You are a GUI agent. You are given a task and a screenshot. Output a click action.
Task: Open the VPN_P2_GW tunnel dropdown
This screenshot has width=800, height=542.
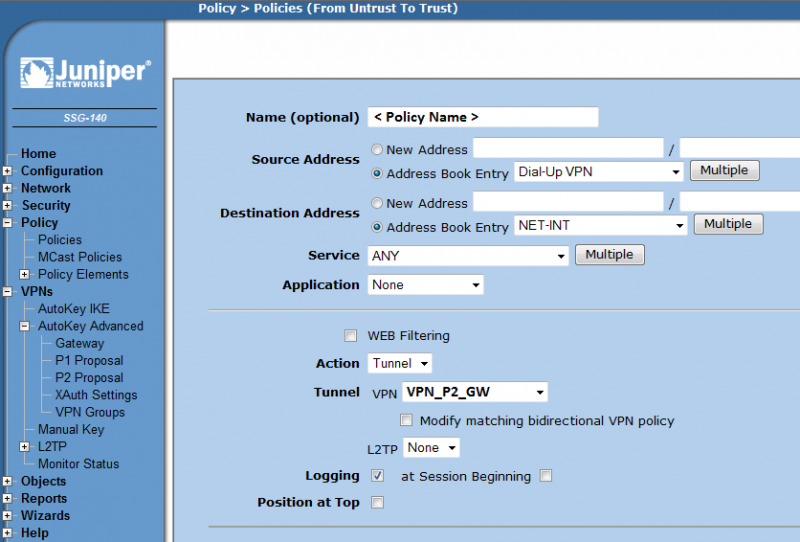pyautogui.click(x=474, y=392)
